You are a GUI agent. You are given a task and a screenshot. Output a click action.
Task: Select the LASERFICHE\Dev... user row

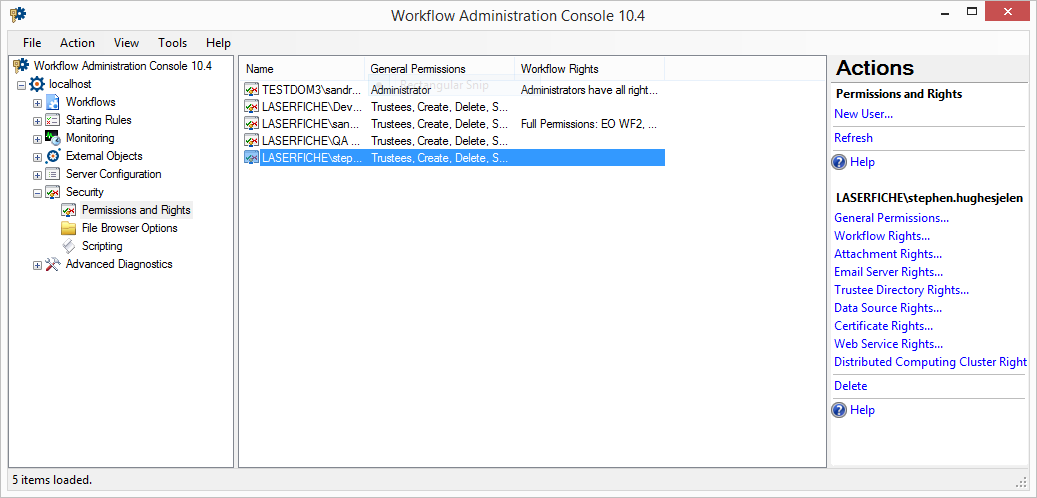454,106
